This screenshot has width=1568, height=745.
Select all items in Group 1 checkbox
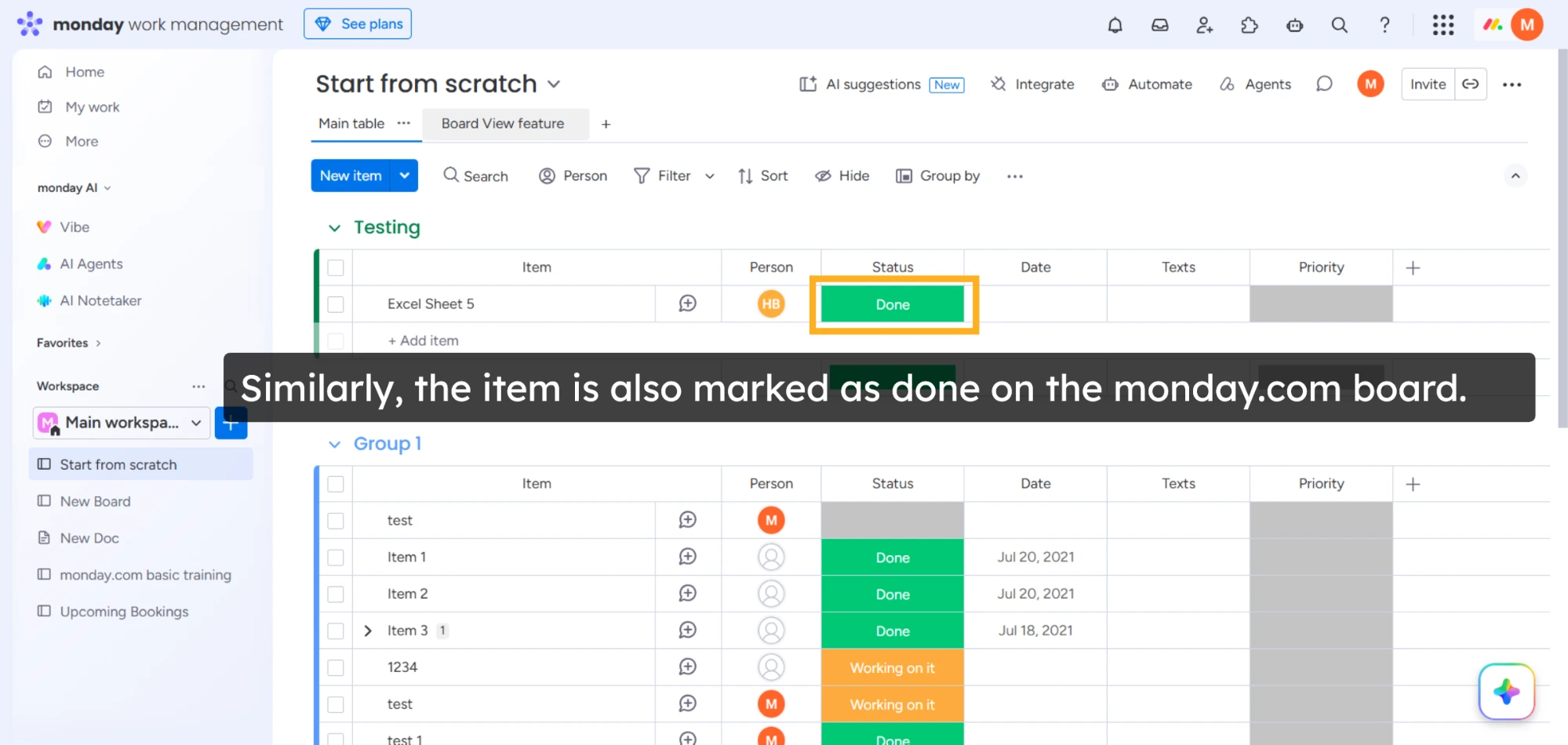336,484
